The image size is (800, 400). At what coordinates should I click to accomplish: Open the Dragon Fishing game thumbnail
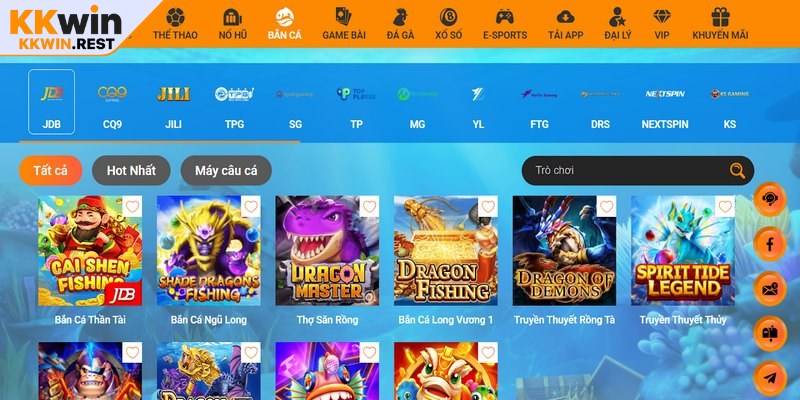(446, 251)
